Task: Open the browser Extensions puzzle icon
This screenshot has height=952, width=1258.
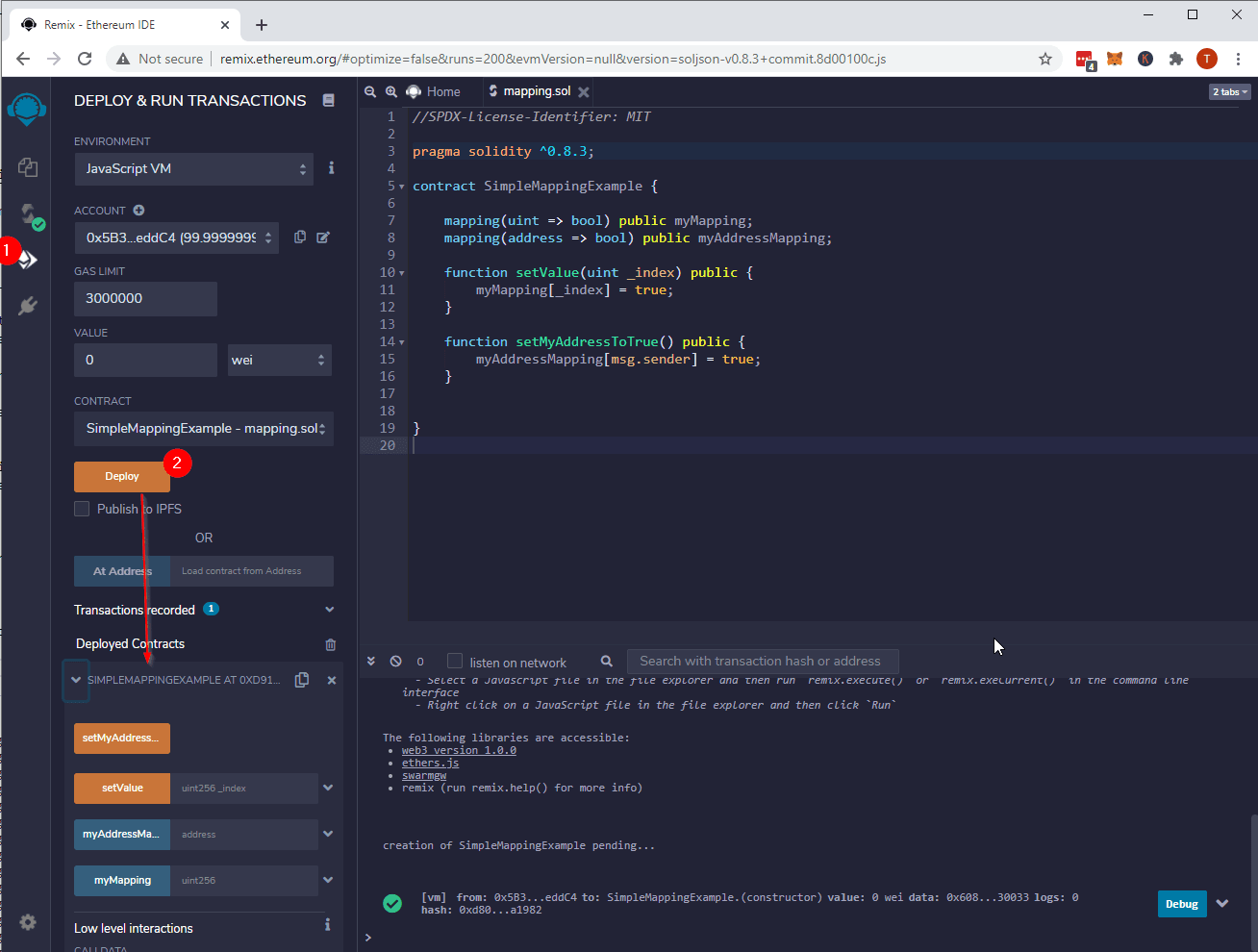Action: 1176,59
